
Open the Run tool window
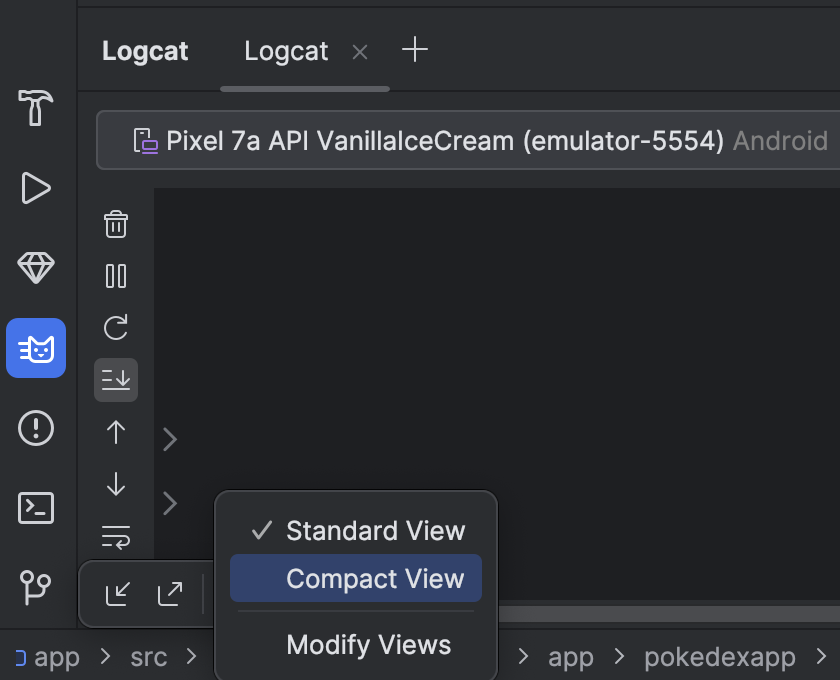coord(36,187)
